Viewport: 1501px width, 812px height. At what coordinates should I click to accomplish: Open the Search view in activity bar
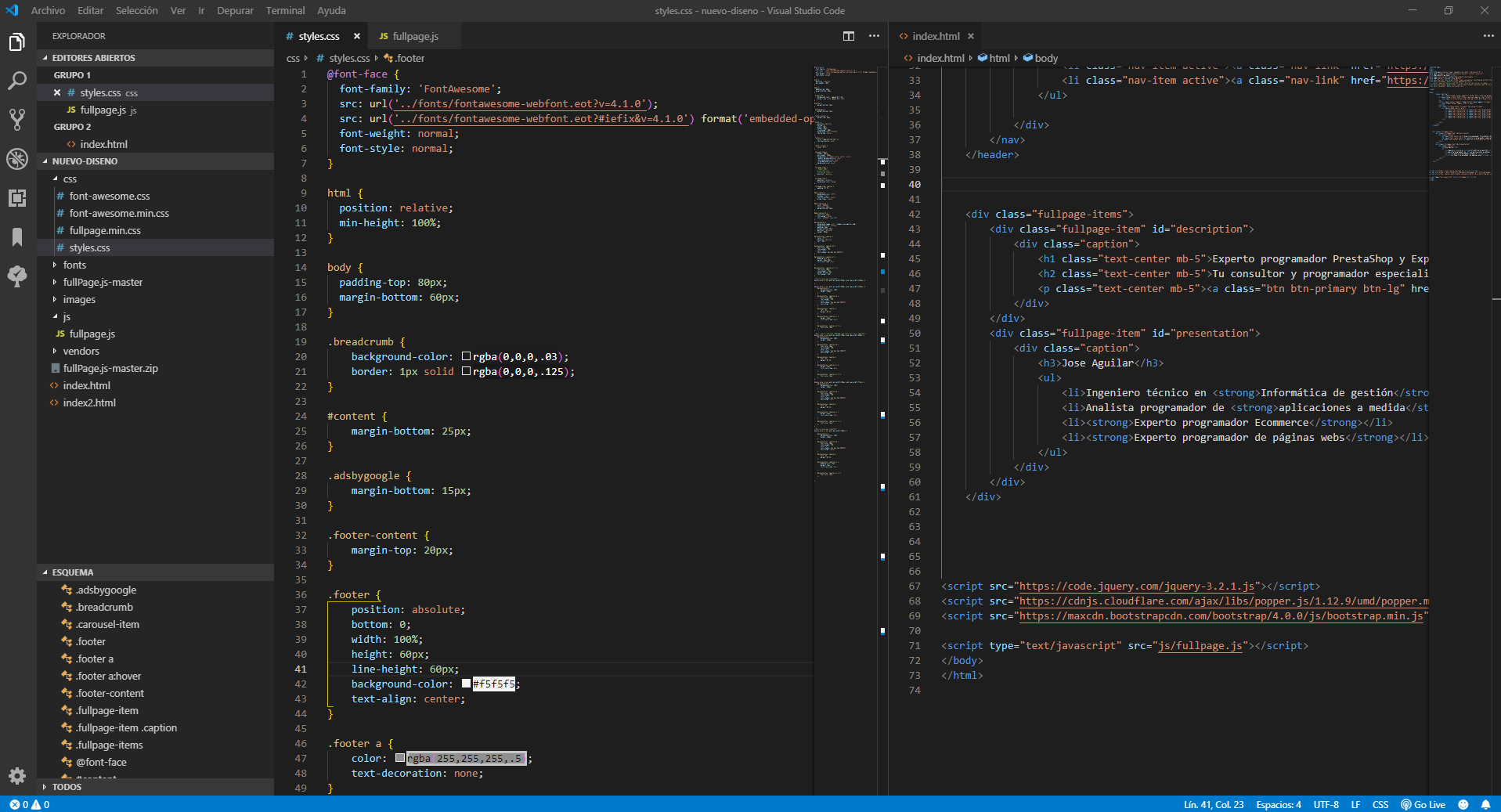pos(17,81)
